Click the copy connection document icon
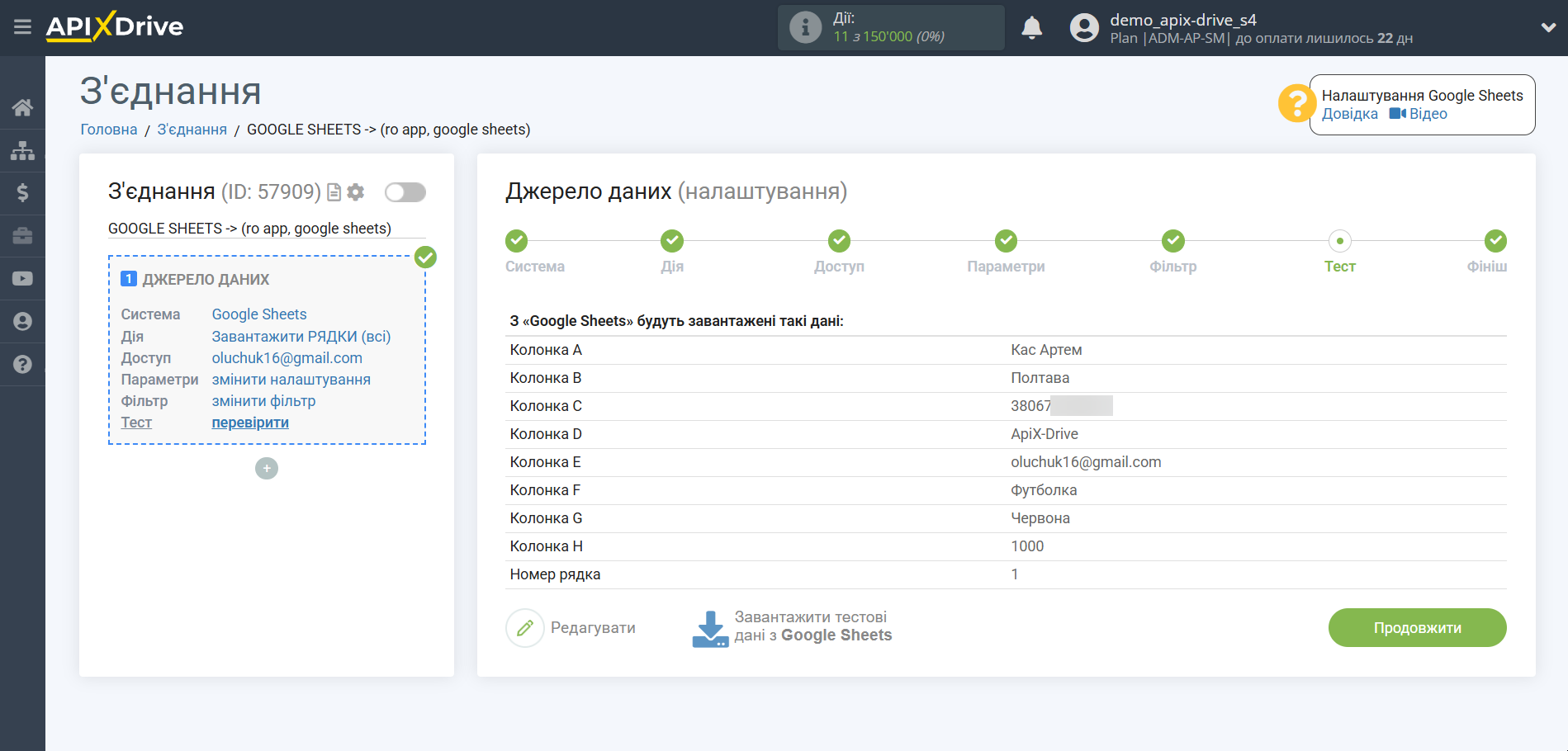Screen dimensions: 1568x751 click(x=334, y=192)
